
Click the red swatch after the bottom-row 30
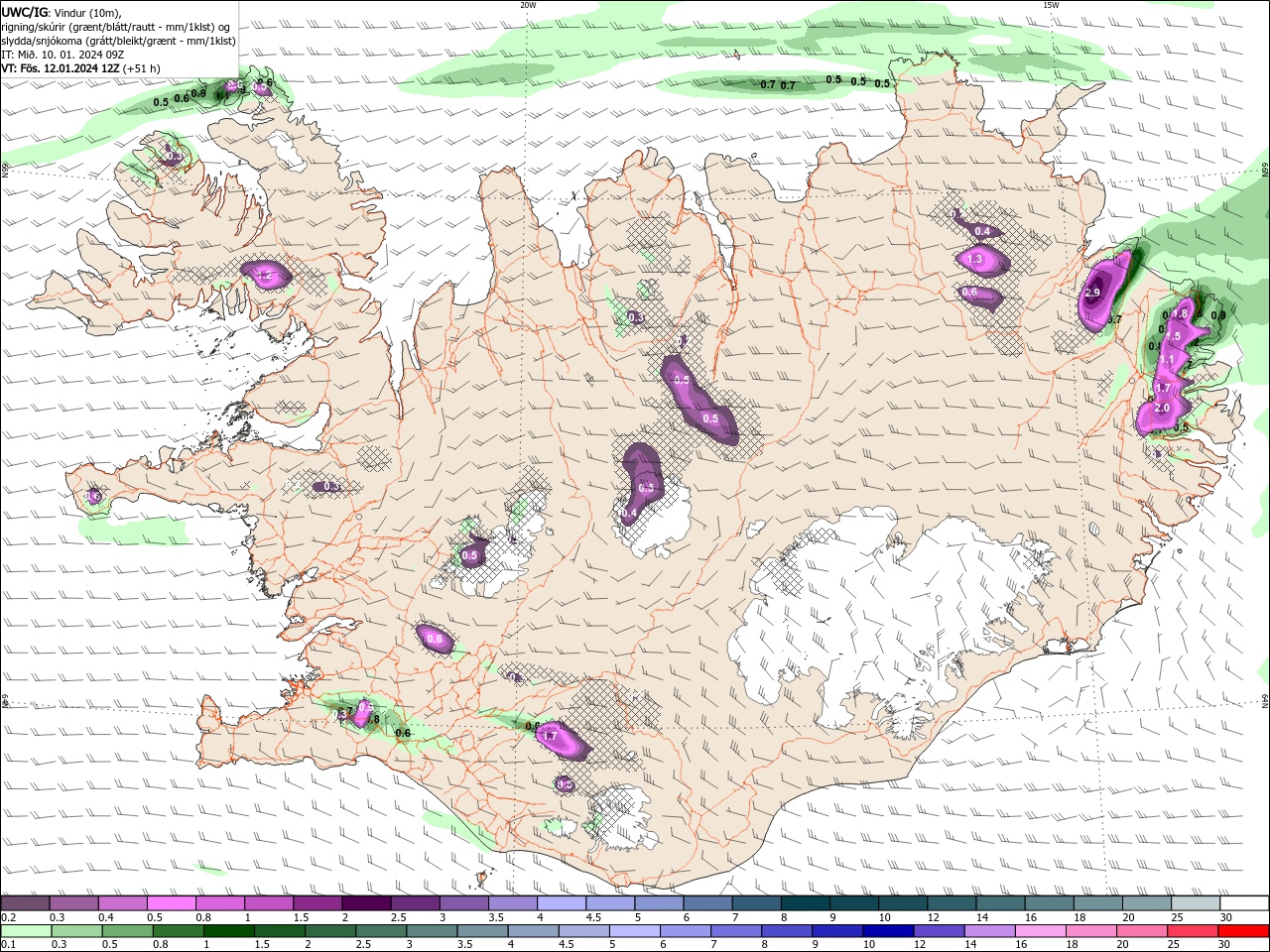pos(1242,931)
